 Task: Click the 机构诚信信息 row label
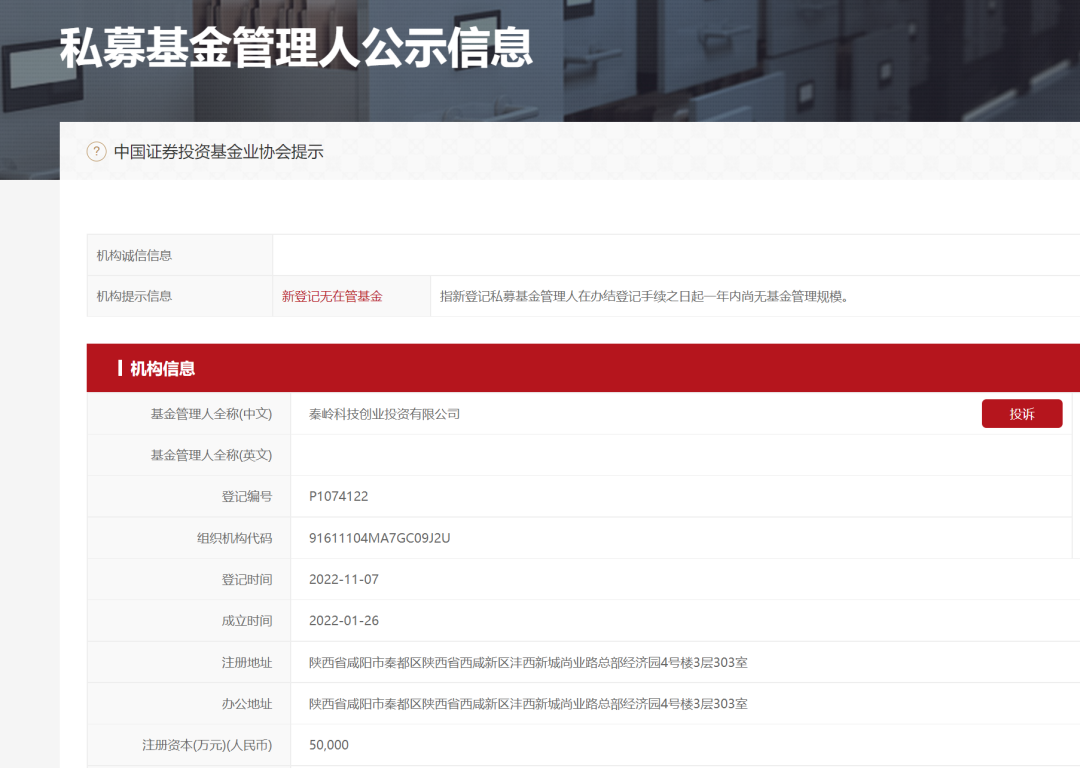pos(134,255)
